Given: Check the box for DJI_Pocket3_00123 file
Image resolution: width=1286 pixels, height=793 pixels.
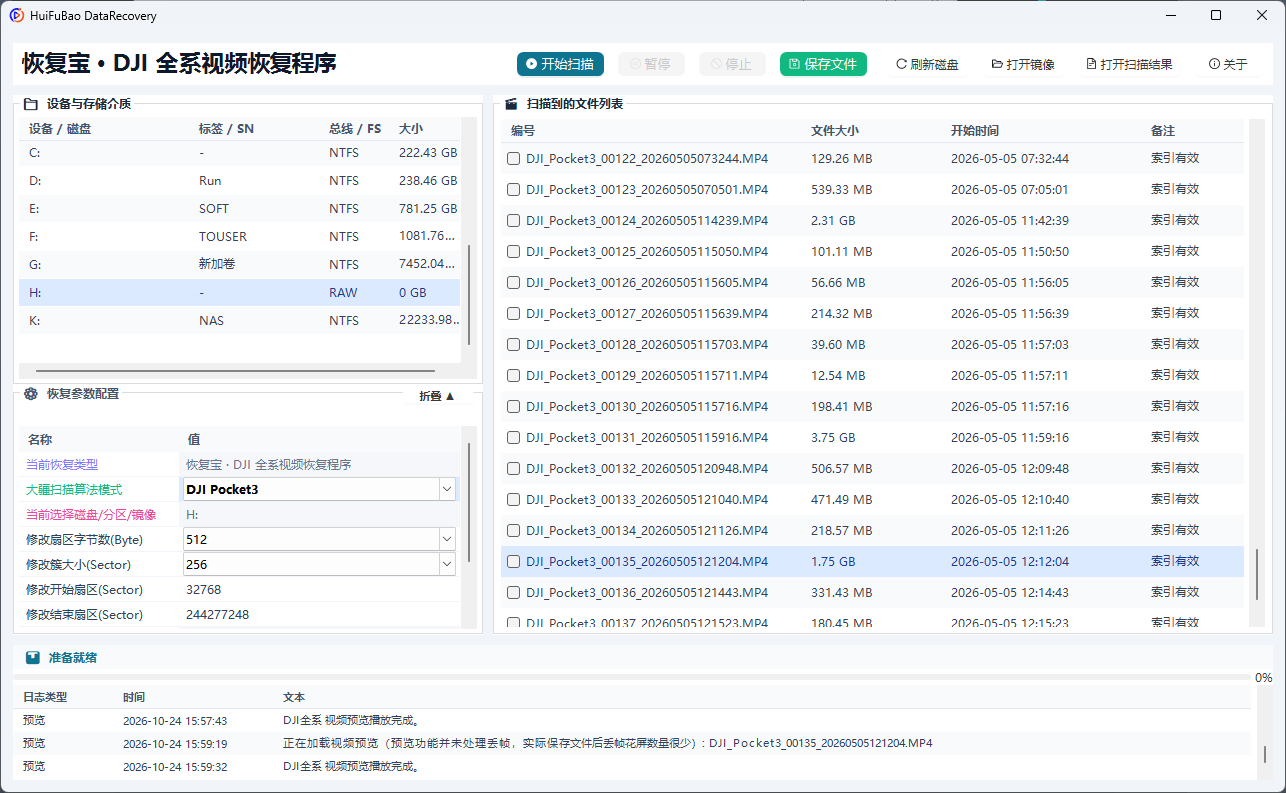Looking at the screenshot, I should tap(513, 189).
